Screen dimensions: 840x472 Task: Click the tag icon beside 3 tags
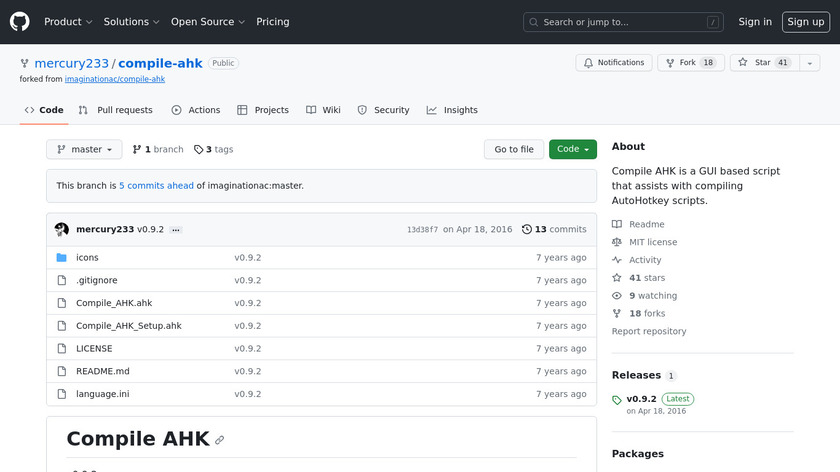(198, 149)
